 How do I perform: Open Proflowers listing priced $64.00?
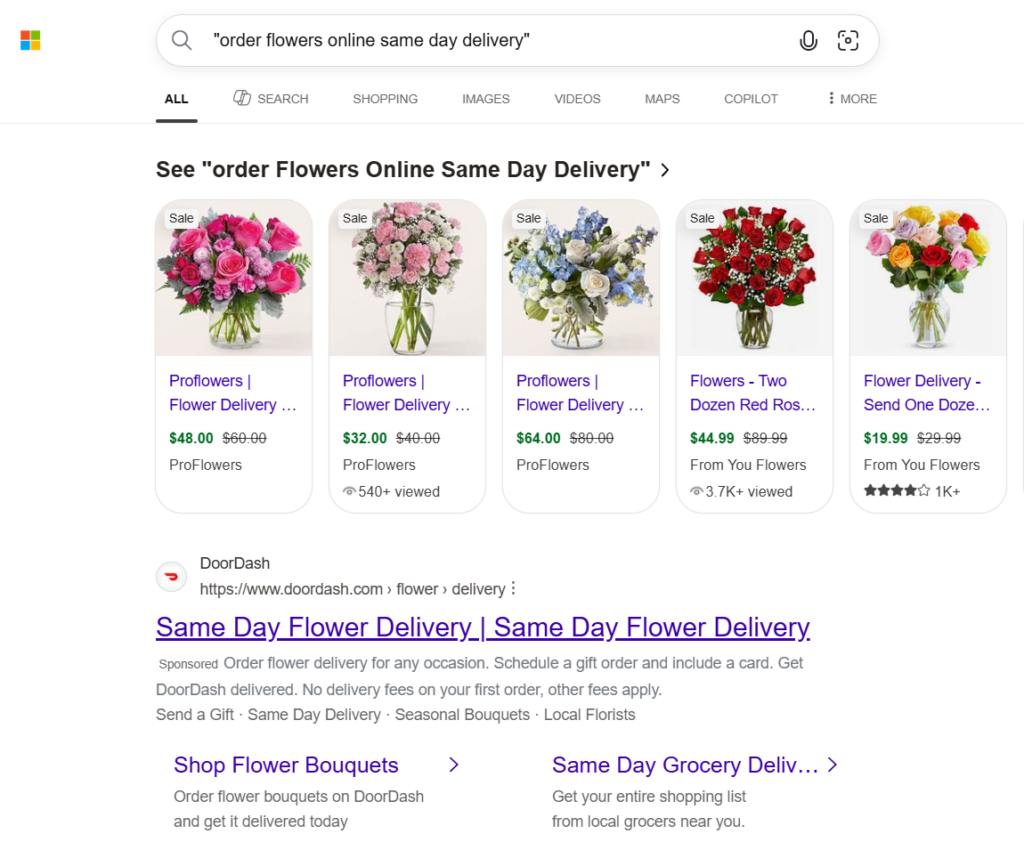point(581,393)
